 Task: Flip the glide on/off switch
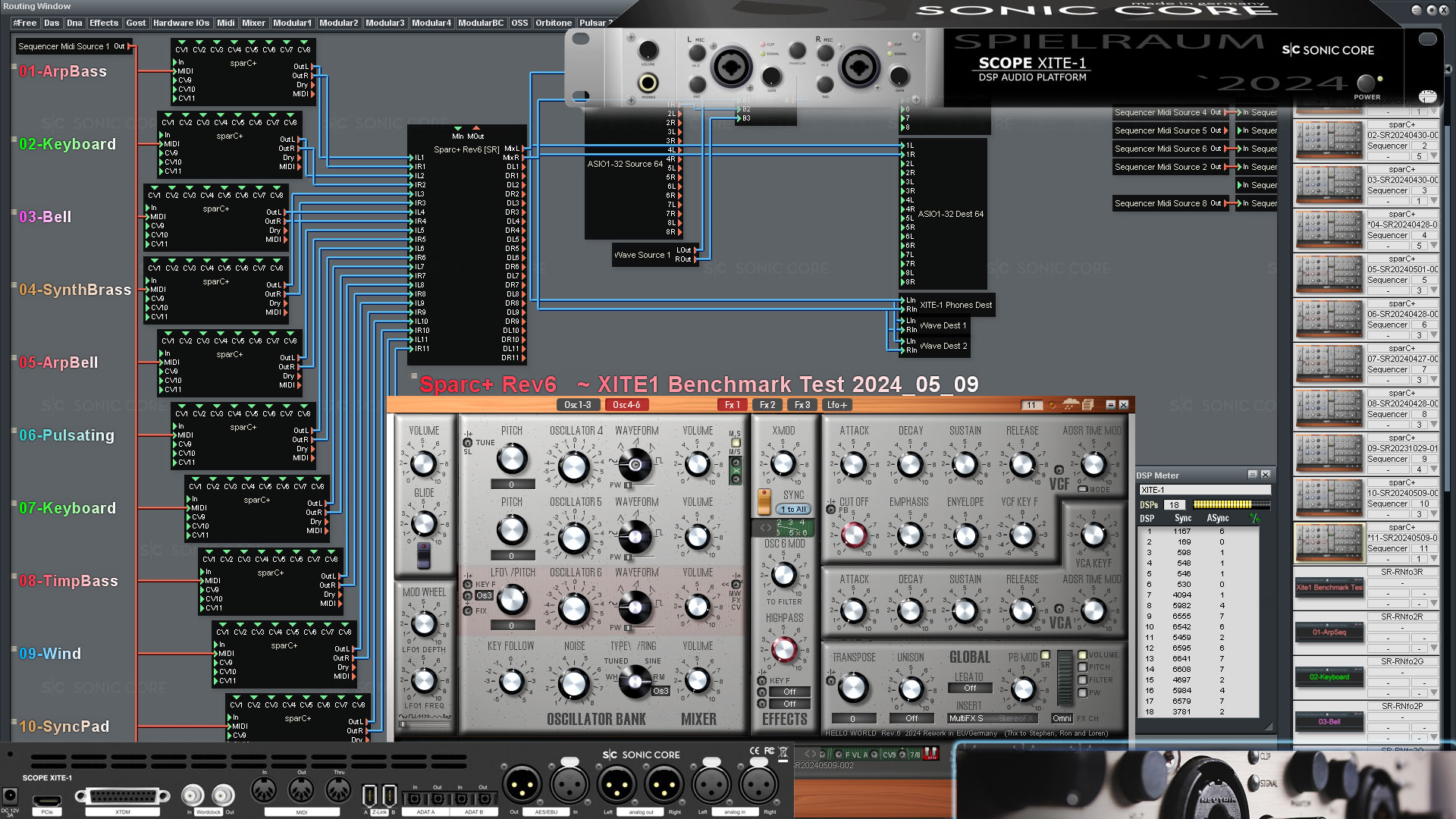coord(423,557)
